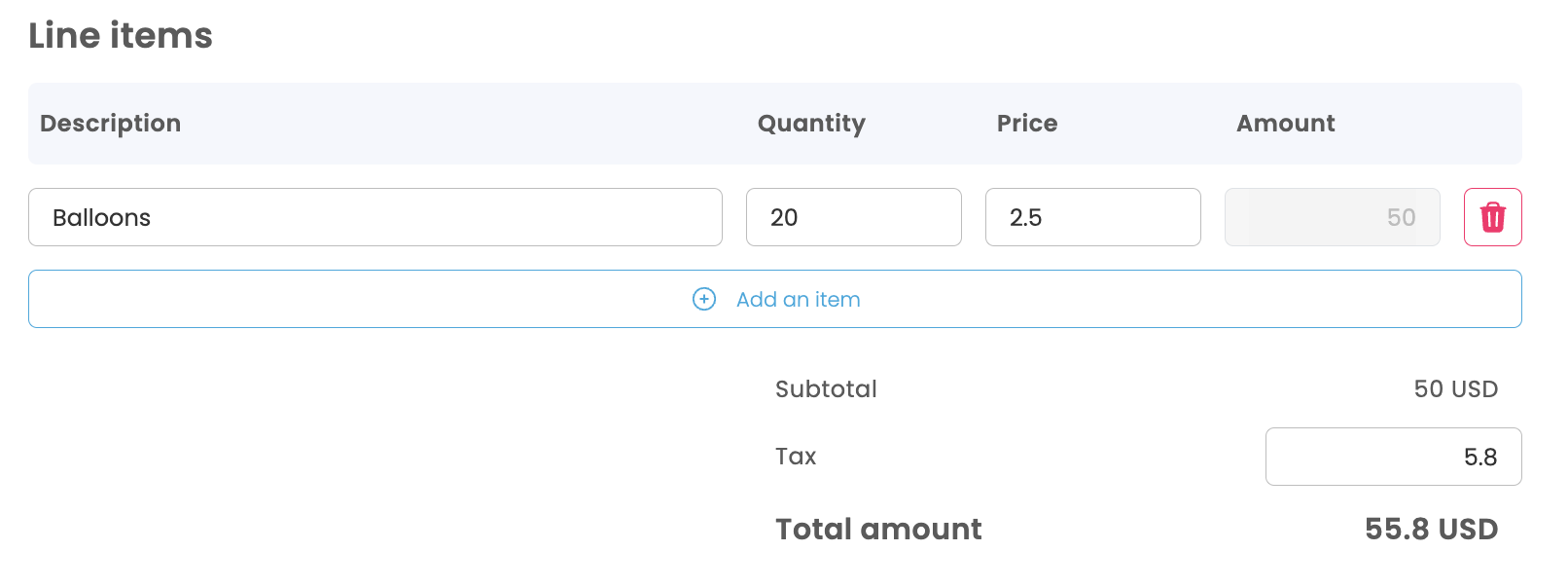Click the Quantity column header
The width and height of the screenshot is (1568, 588).
click(x=811, y=124)
